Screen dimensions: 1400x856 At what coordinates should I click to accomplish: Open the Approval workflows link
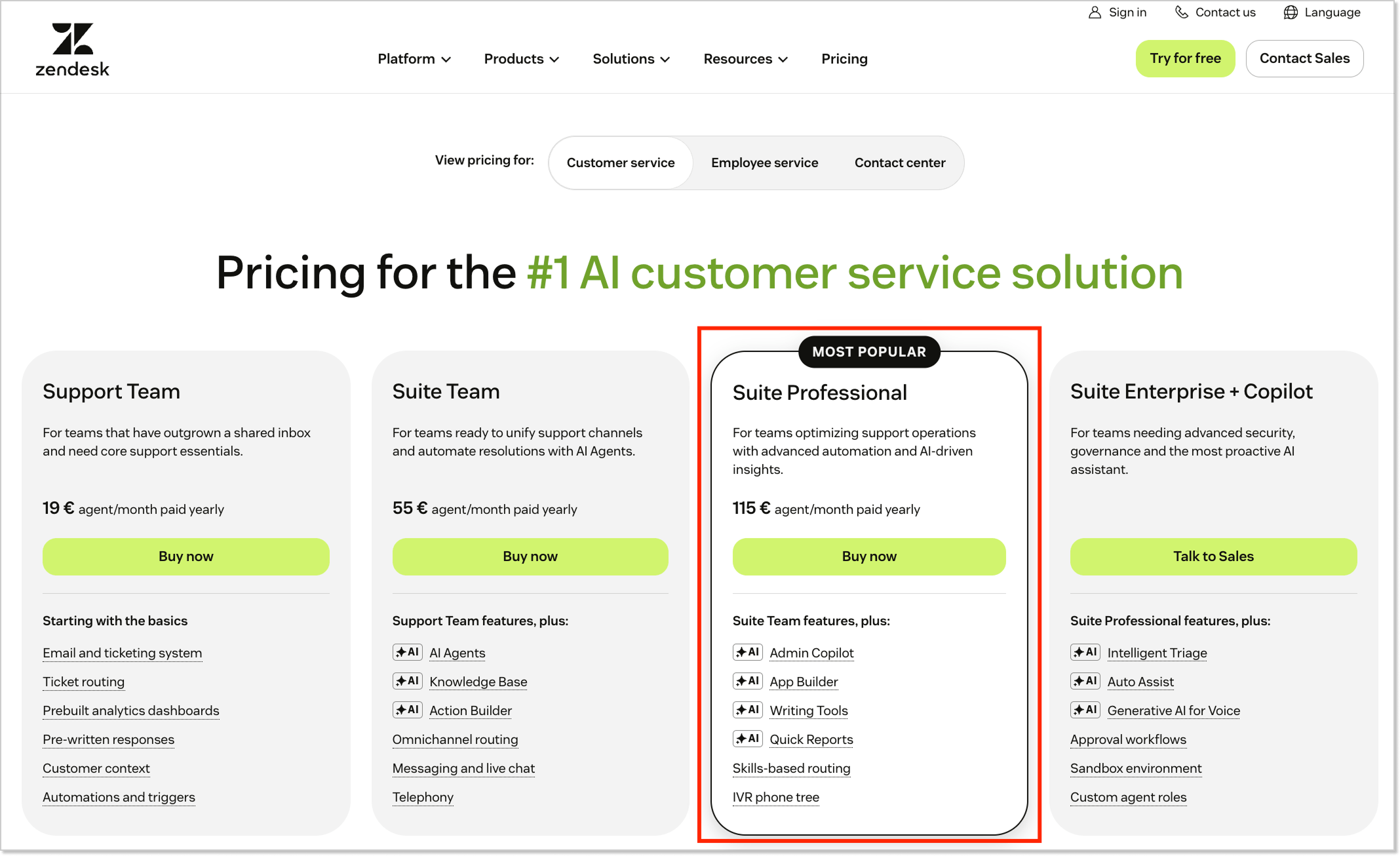1128,739
